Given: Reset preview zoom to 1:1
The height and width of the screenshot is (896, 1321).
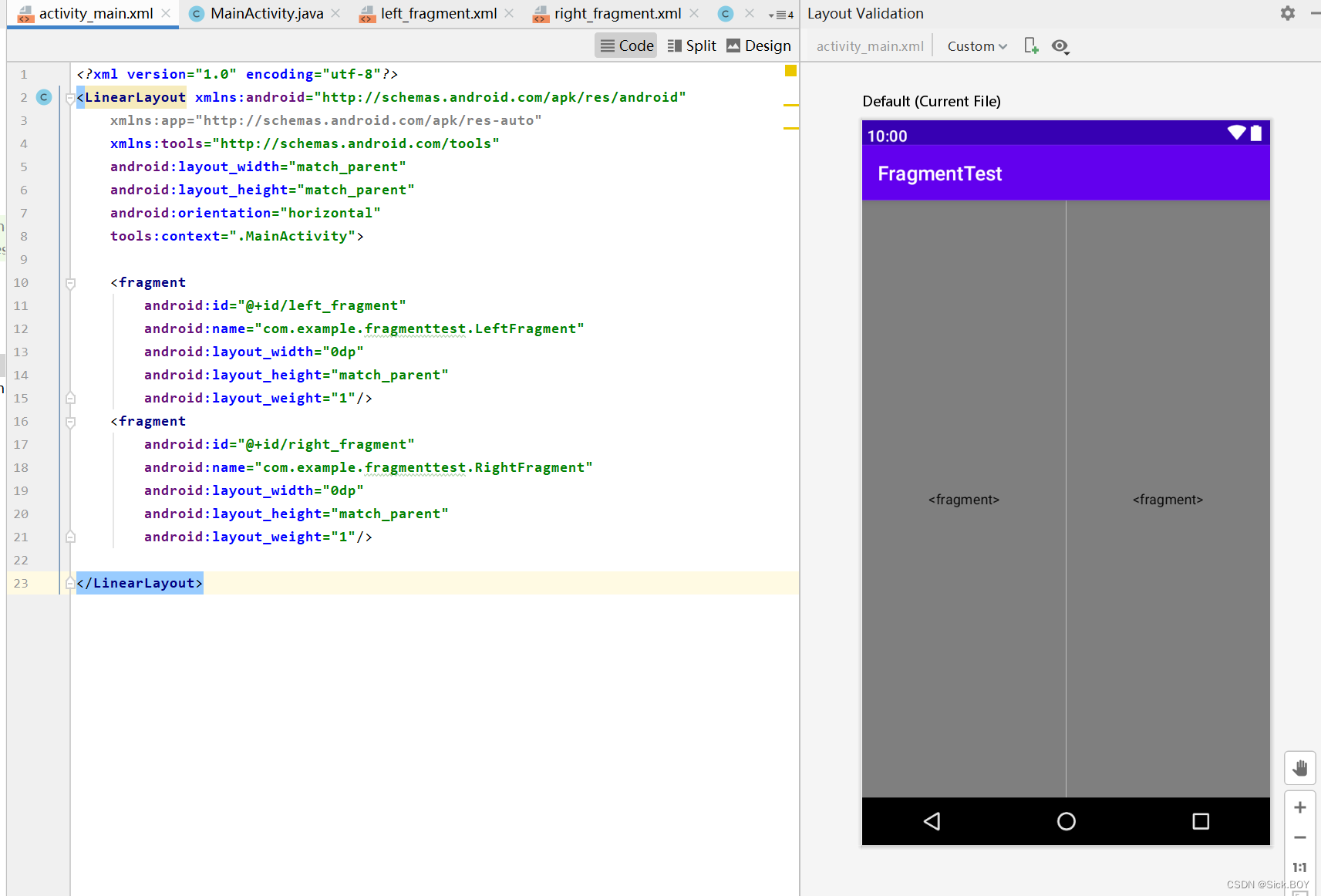Looking at the screenshot, I should pyautogui.click(x=1299, y=867).
